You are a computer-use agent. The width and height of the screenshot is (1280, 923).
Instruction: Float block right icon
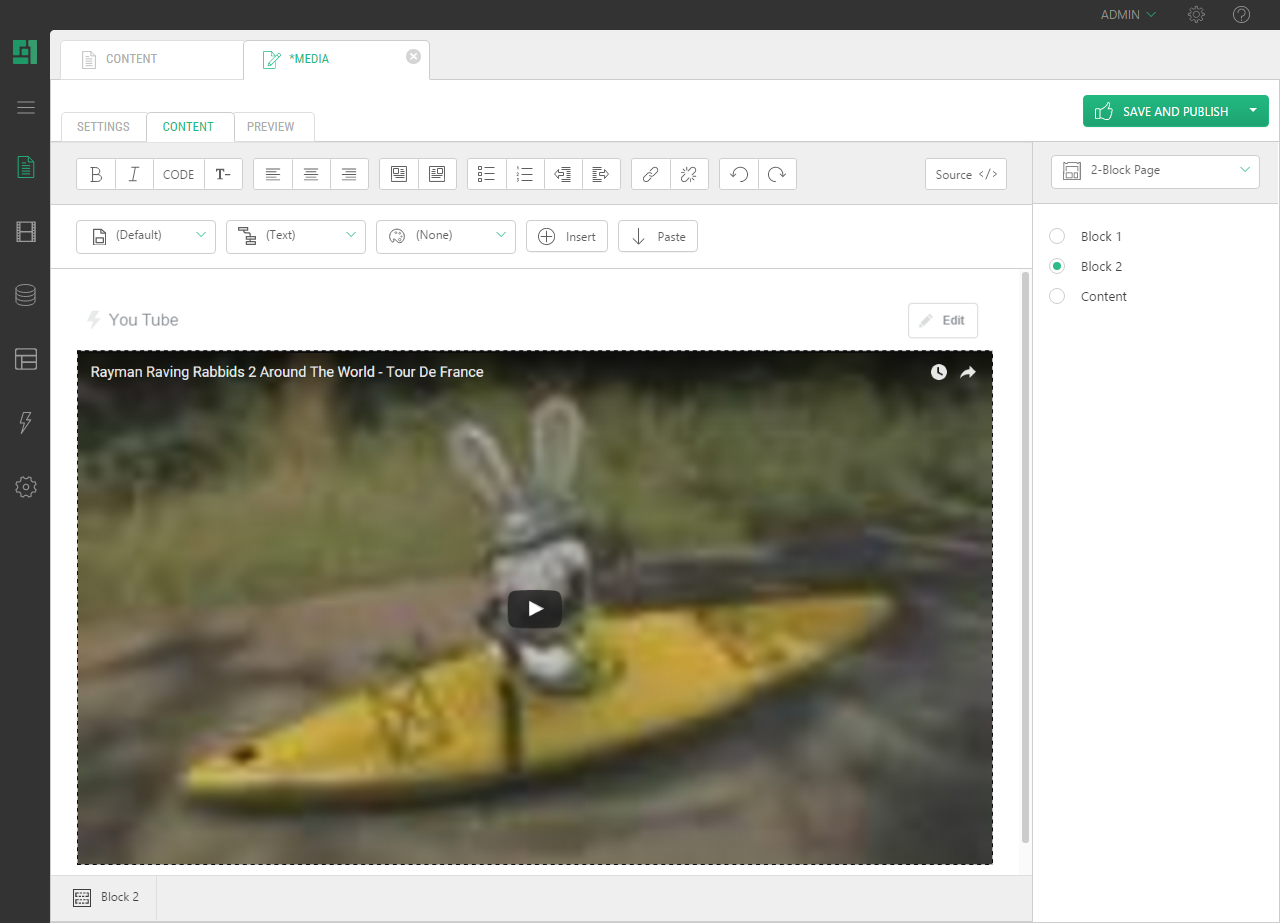[437, 174]
